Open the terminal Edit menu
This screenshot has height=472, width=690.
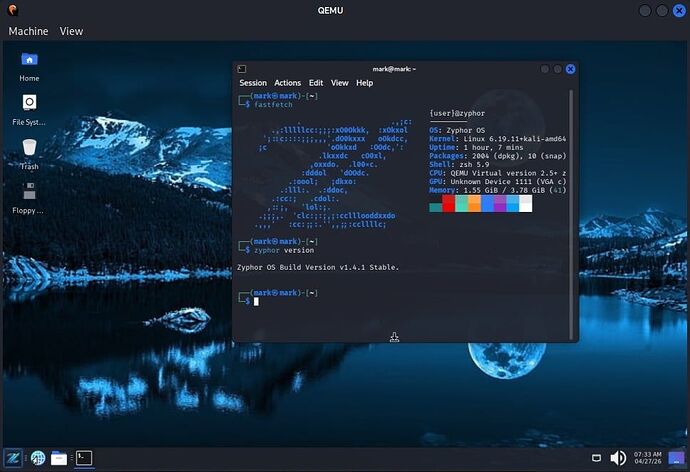pyautogui.click(x=316, y=83)
